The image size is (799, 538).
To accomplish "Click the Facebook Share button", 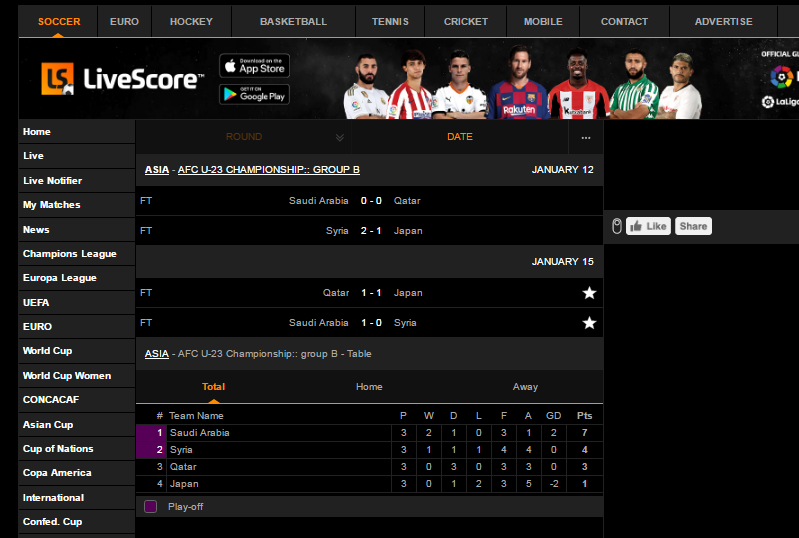I will tap(693, 226).
